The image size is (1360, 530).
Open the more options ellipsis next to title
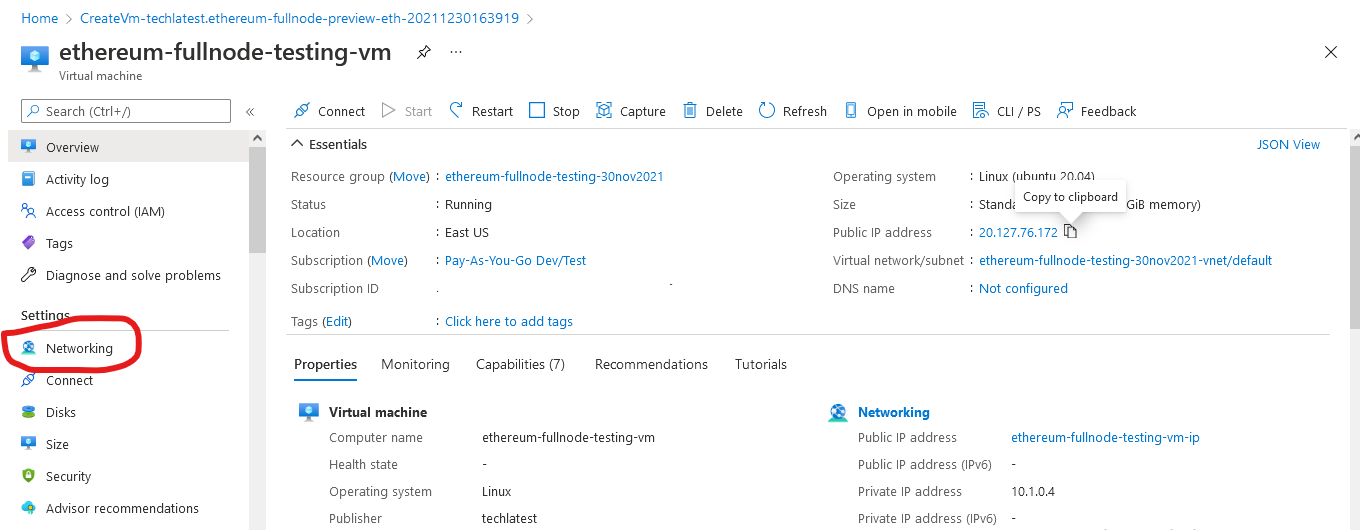[x=456, y=52]
